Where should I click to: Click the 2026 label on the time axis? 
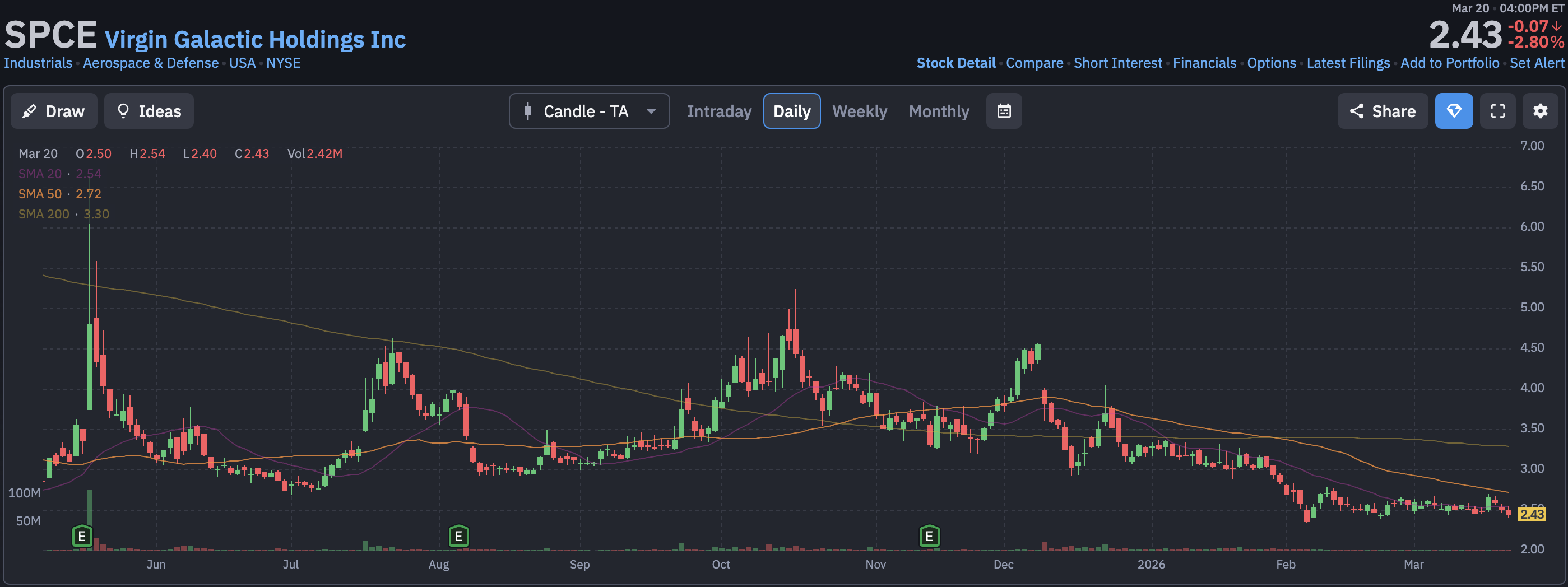point(1151,565)
